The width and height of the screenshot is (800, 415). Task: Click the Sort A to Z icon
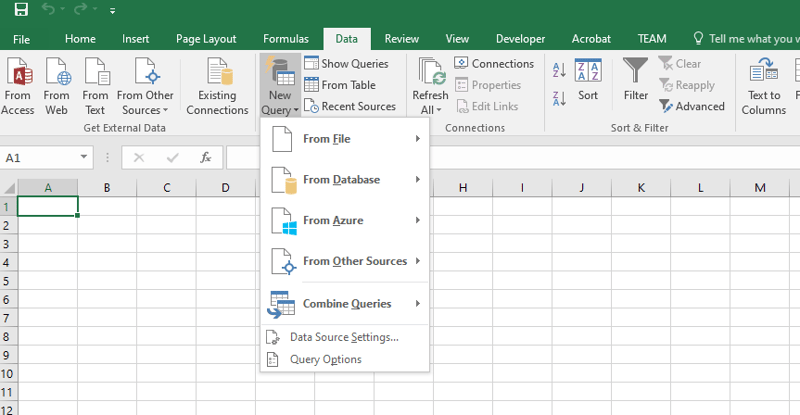pyautogui.click(x=558, y=69)
